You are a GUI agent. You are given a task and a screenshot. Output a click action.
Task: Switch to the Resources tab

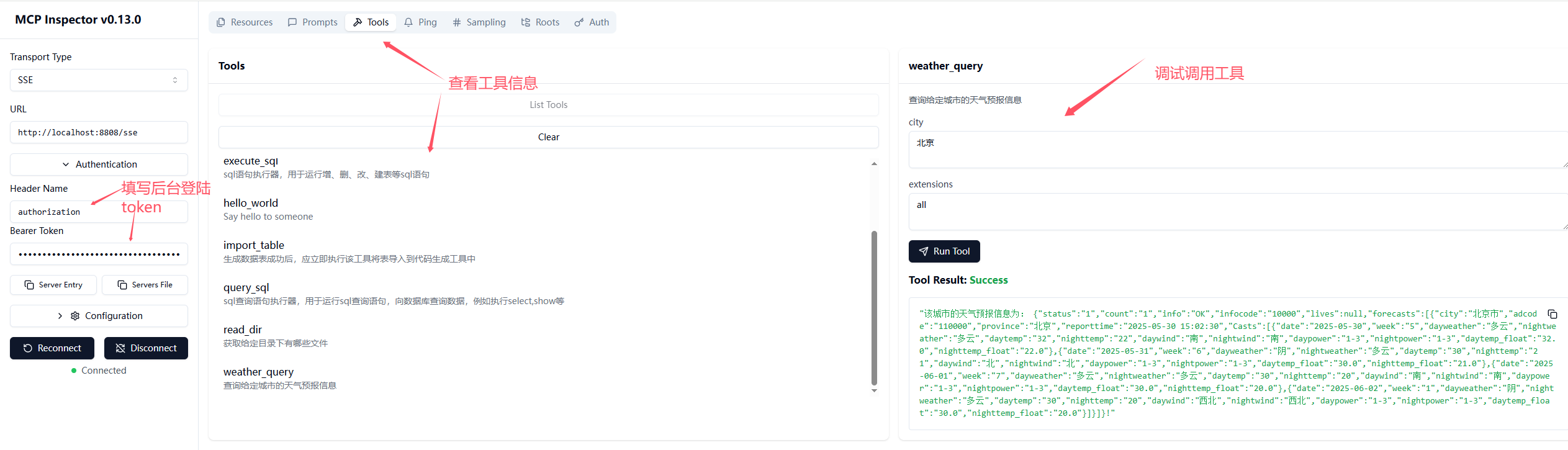[245, 22]
